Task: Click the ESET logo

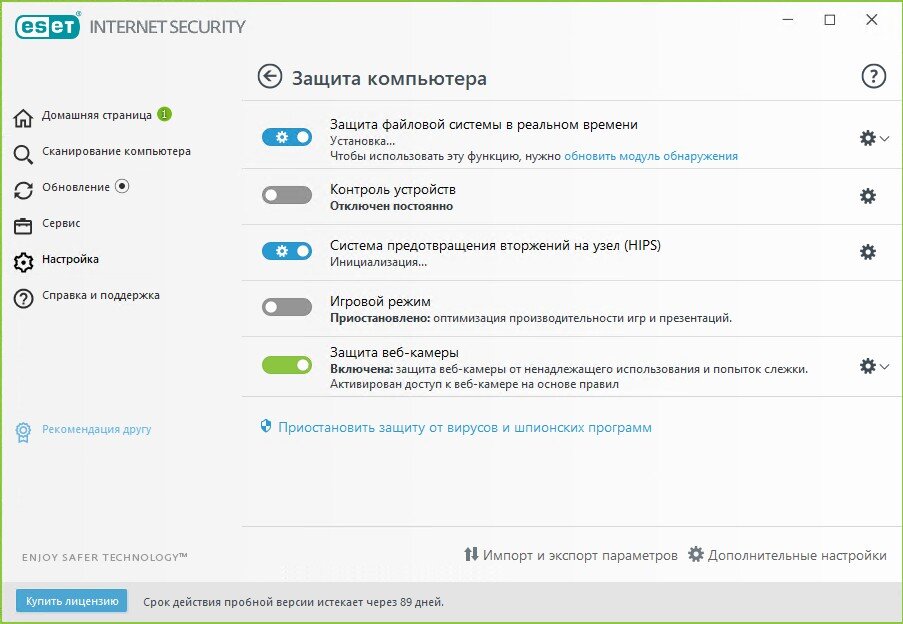Action: (x=48, y=26)
